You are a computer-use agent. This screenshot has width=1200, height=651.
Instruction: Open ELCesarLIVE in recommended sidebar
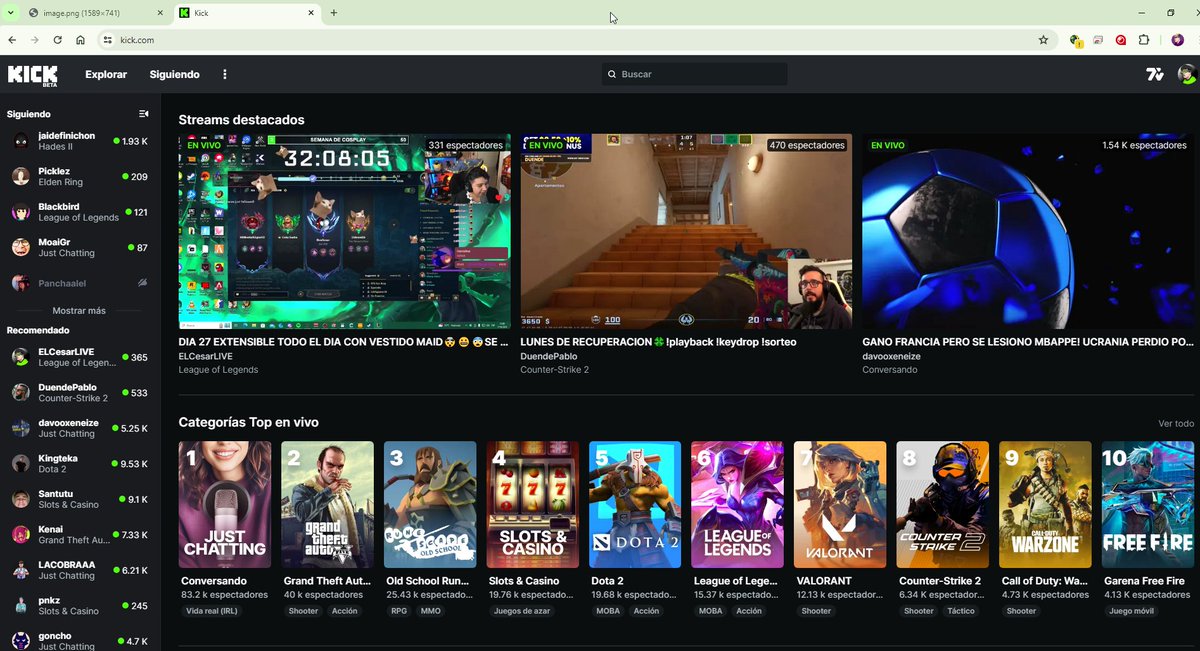point(78,357)
